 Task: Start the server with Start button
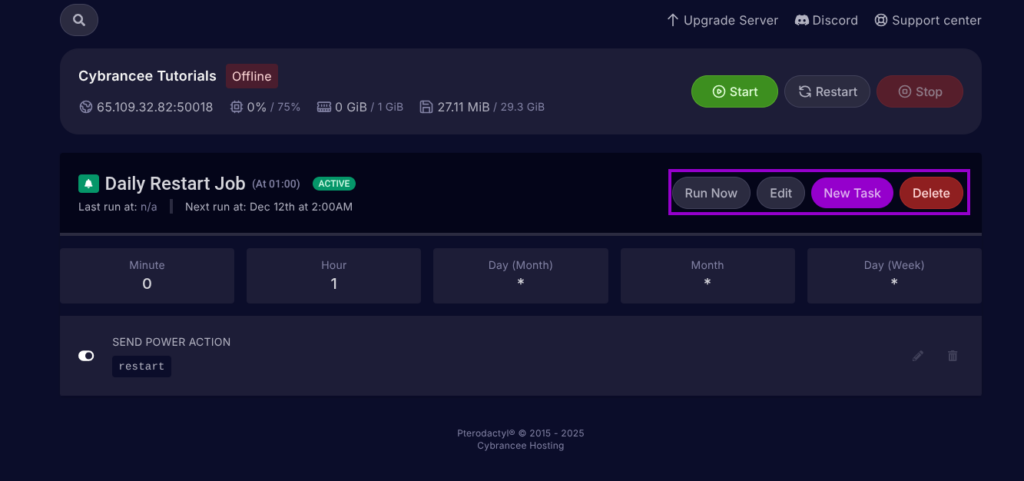735,91
